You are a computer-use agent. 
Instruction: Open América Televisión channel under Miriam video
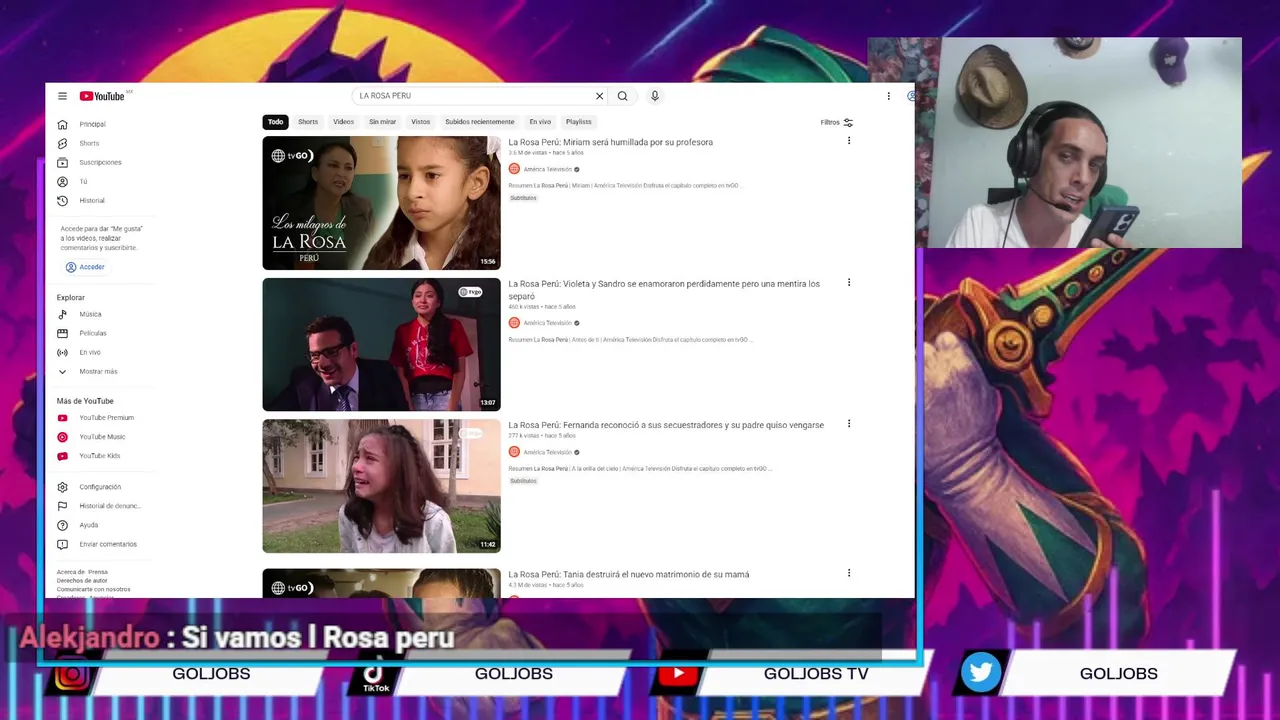tap(547, 169)
